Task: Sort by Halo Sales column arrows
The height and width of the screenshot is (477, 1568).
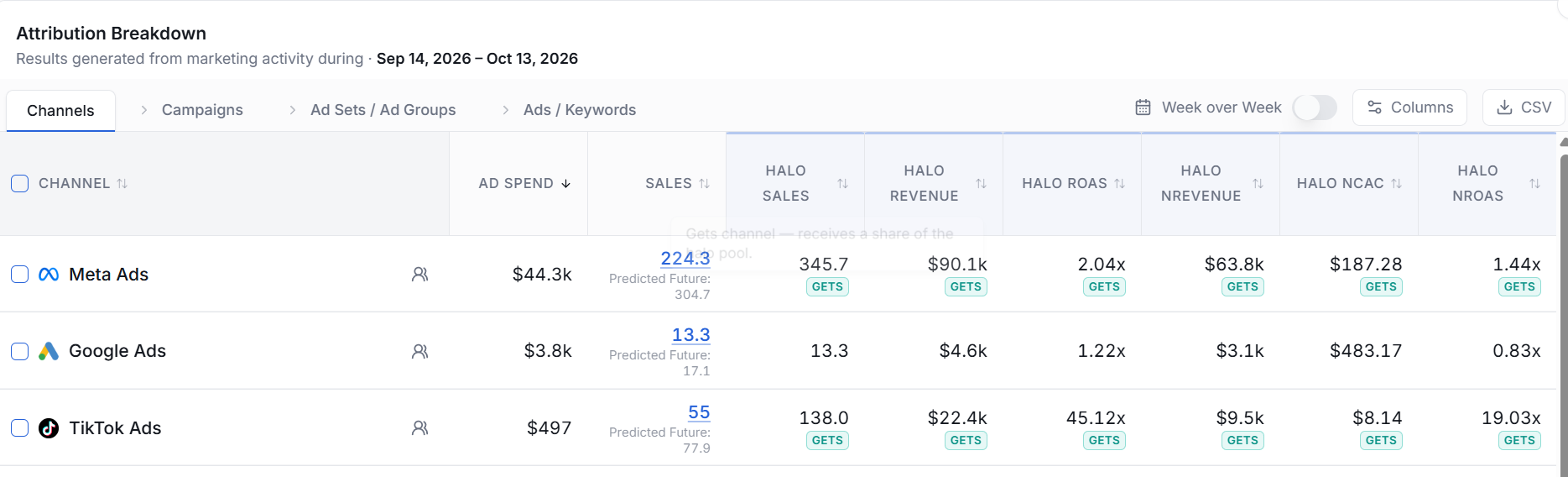Action: point(843,183)
